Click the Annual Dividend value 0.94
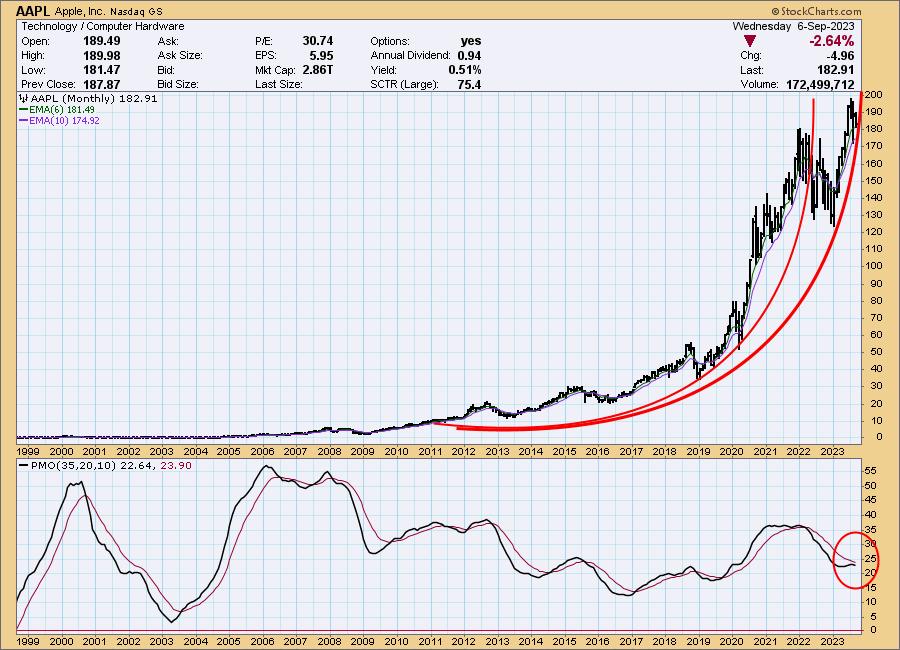 [x=469, y=56]
